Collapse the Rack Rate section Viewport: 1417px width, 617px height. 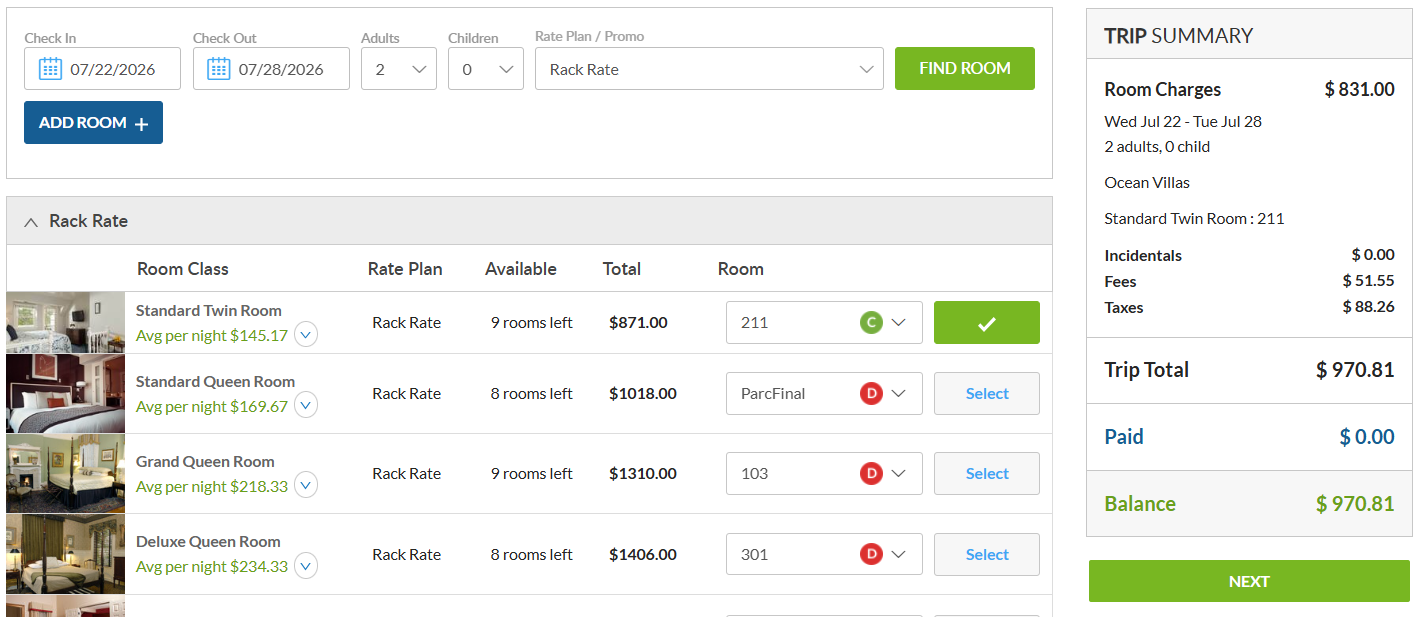[31, 221]
